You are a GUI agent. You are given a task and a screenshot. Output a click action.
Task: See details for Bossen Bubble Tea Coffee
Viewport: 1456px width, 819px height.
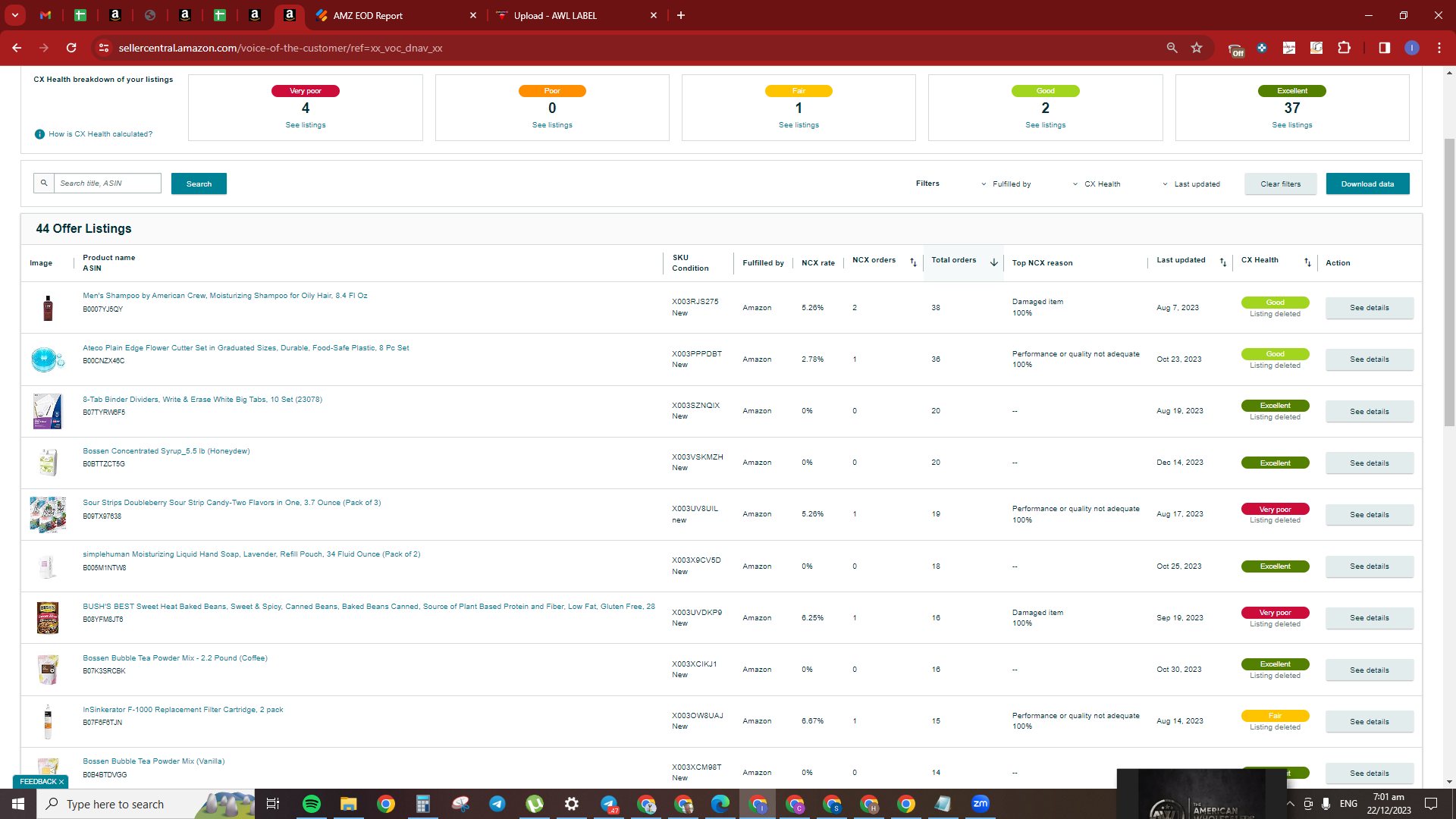[x=1369, y=670]
